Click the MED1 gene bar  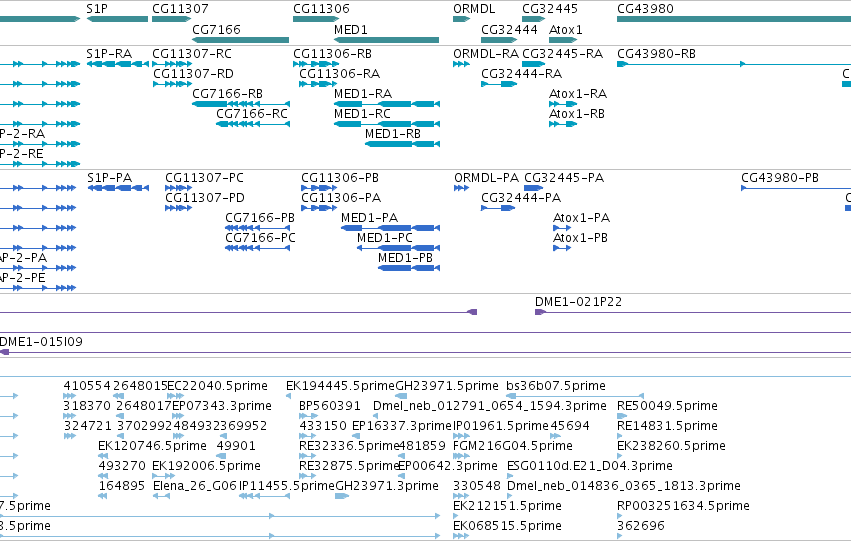click(386, 40)
